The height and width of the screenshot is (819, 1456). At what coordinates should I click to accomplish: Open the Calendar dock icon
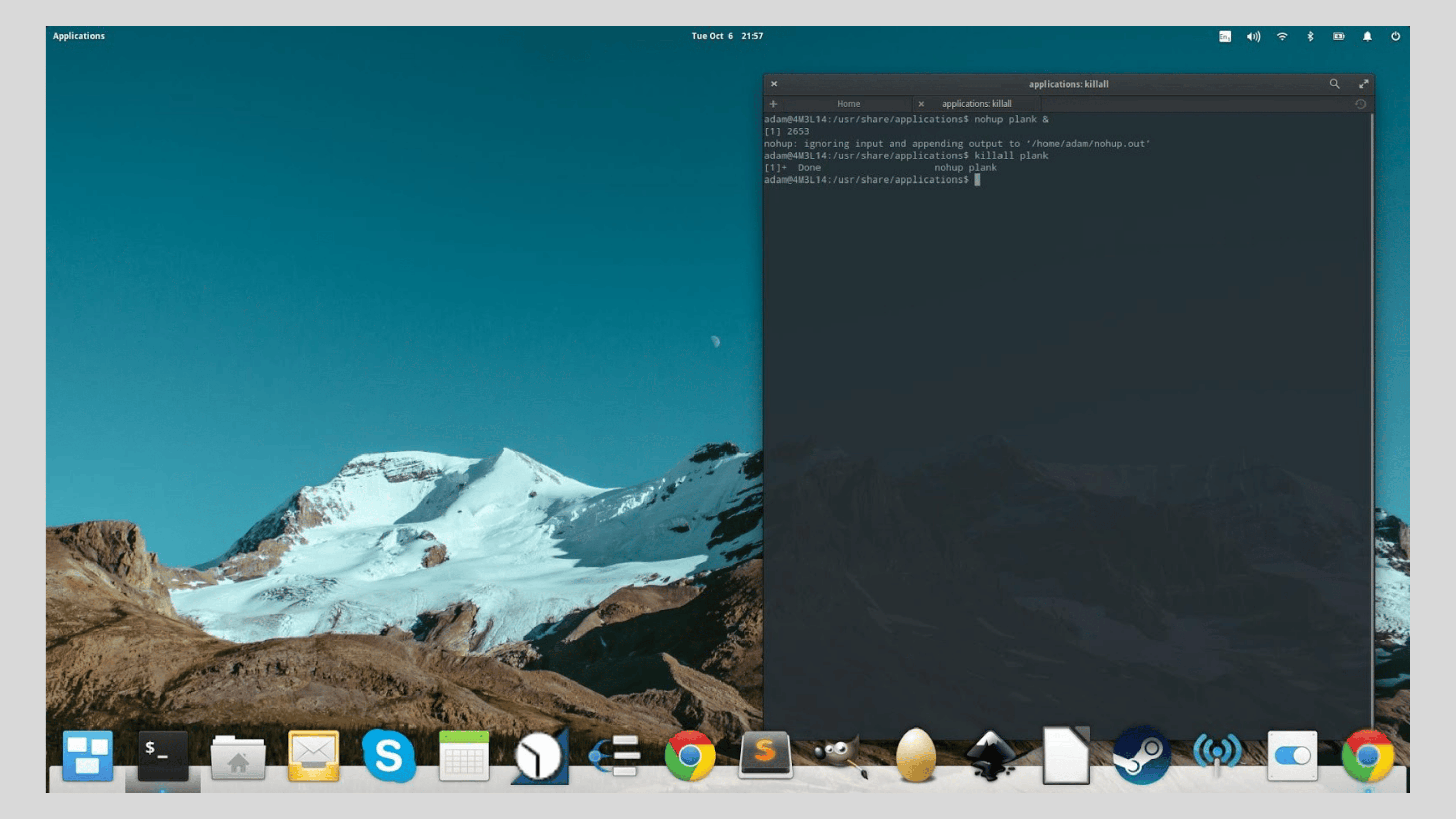coord(464,756)
